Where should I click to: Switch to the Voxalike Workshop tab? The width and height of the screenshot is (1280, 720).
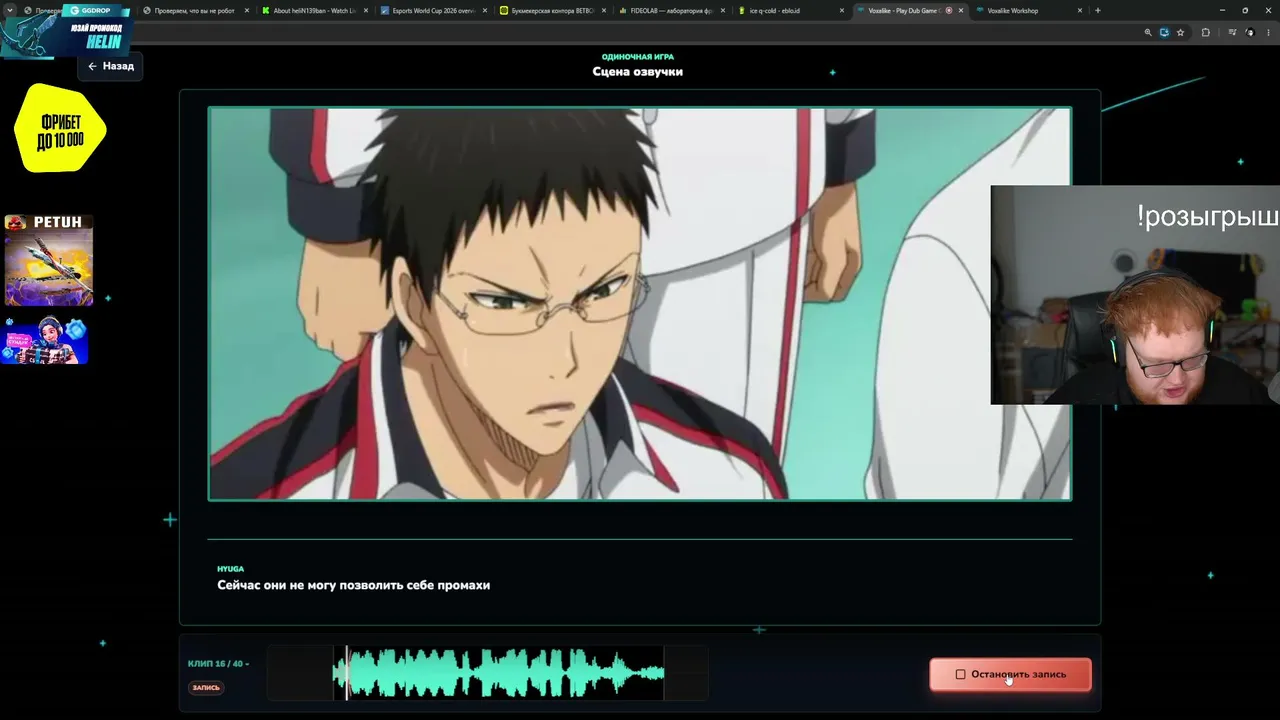(x=1030, y=11)
